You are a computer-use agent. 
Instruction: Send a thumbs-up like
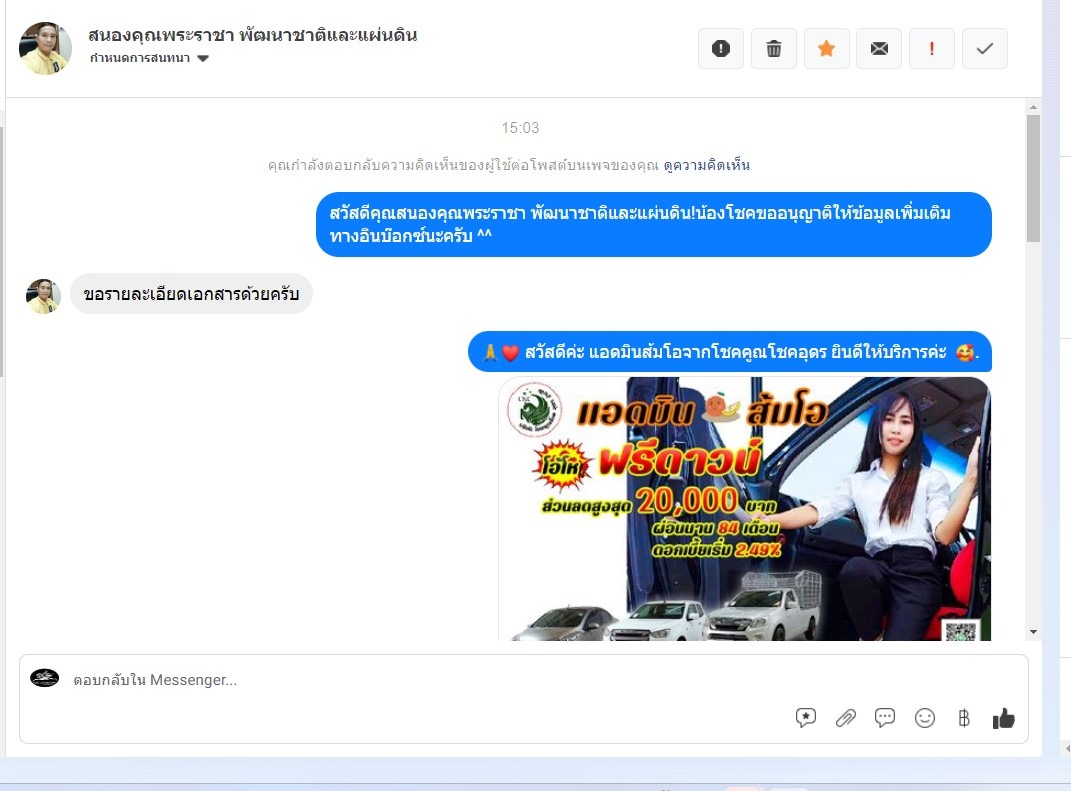(1003, 718)
